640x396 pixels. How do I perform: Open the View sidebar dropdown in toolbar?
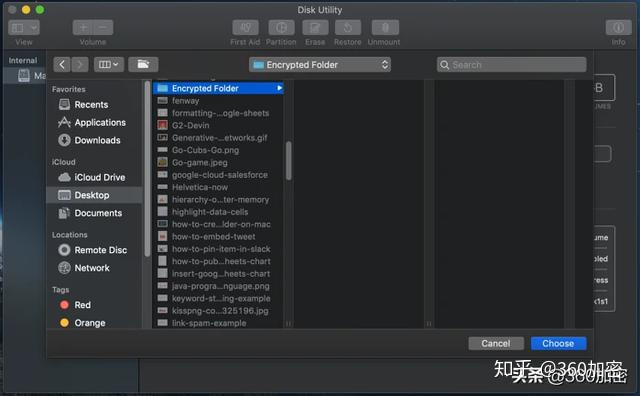[24, 28]
